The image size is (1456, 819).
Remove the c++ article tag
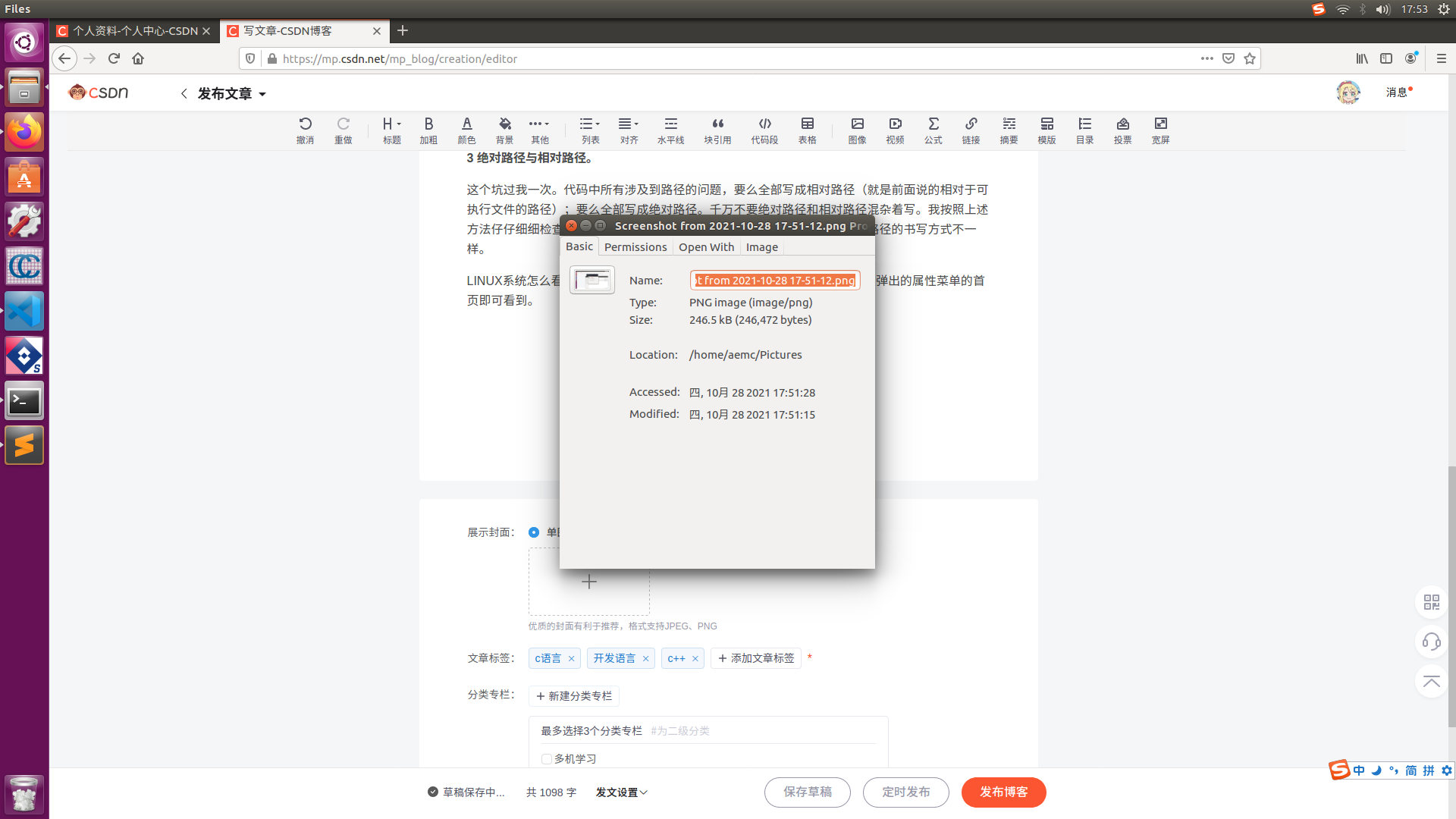695,658
